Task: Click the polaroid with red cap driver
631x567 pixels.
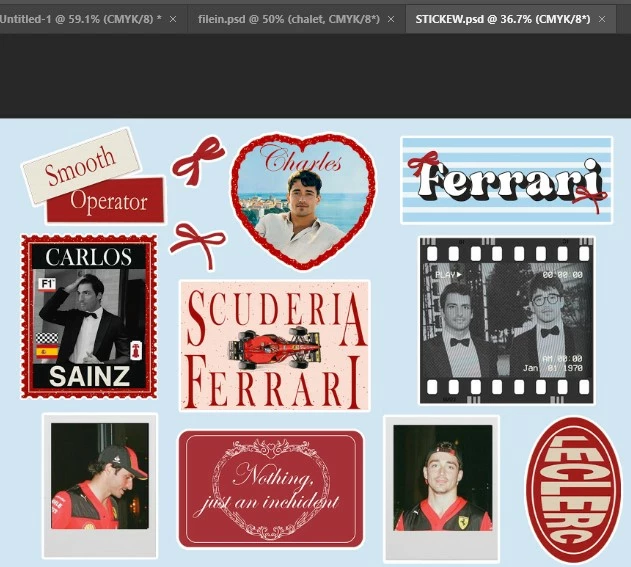Action: (x=100, y=486)
